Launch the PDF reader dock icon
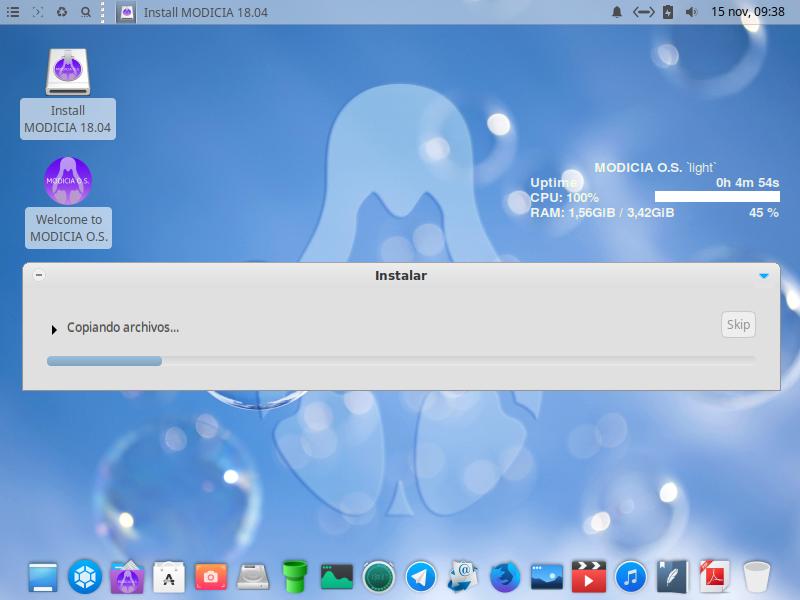The image size is (800, 600). [x=714, y=577]
